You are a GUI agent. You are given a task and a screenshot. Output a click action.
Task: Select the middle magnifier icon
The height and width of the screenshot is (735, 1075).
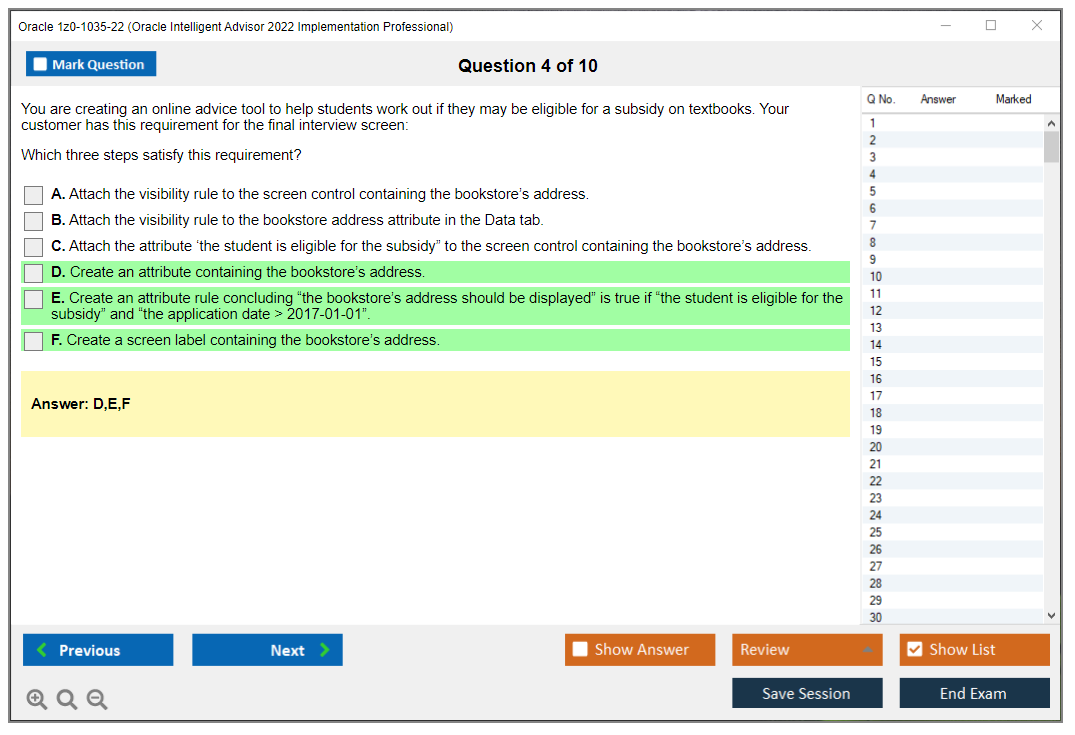67,699
